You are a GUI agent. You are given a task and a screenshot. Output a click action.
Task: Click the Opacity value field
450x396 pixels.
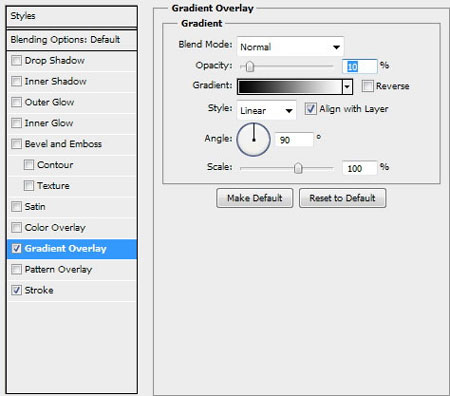360,67
